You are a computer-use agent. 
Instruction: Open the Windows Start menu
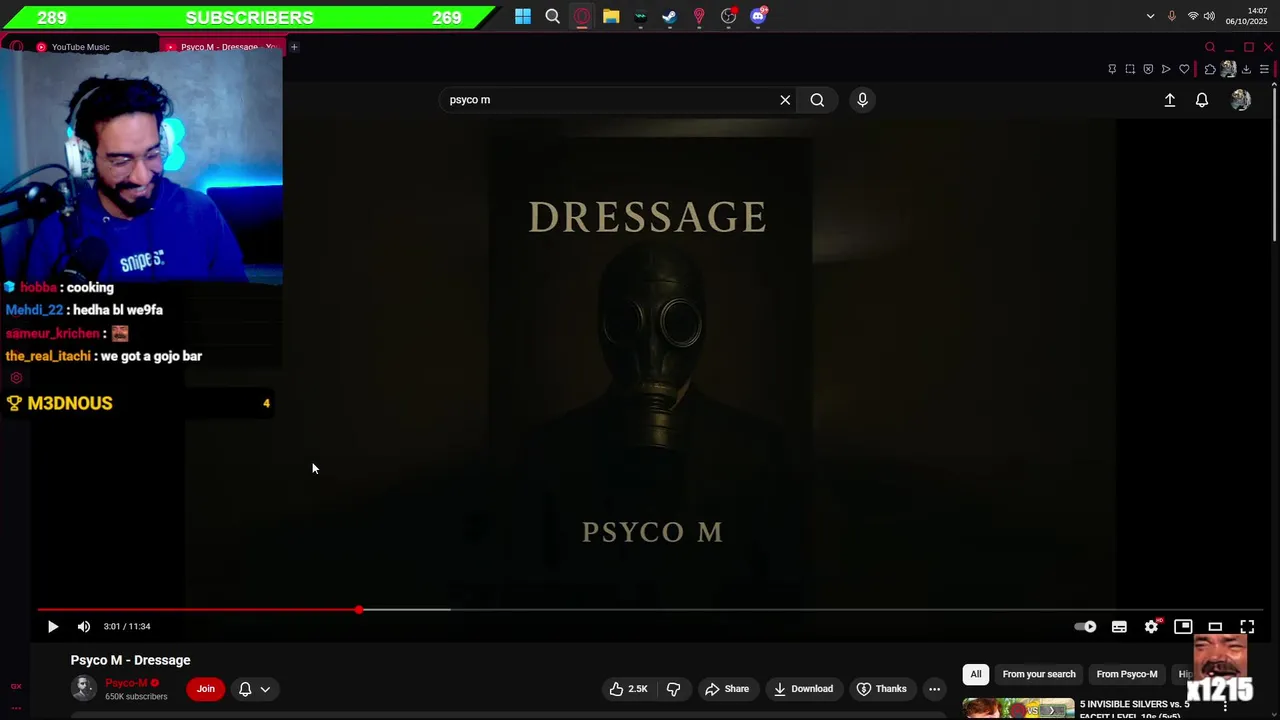[x=523, y=16]
